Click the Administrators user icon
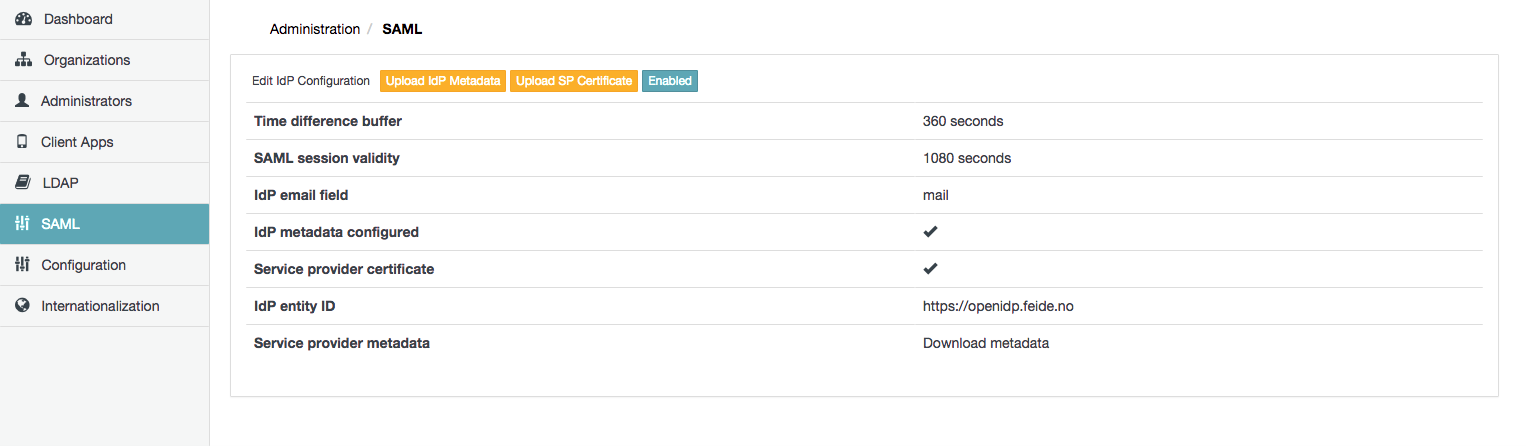Image resolution: width=1534 pixels, height=446 pixels. 22,101
